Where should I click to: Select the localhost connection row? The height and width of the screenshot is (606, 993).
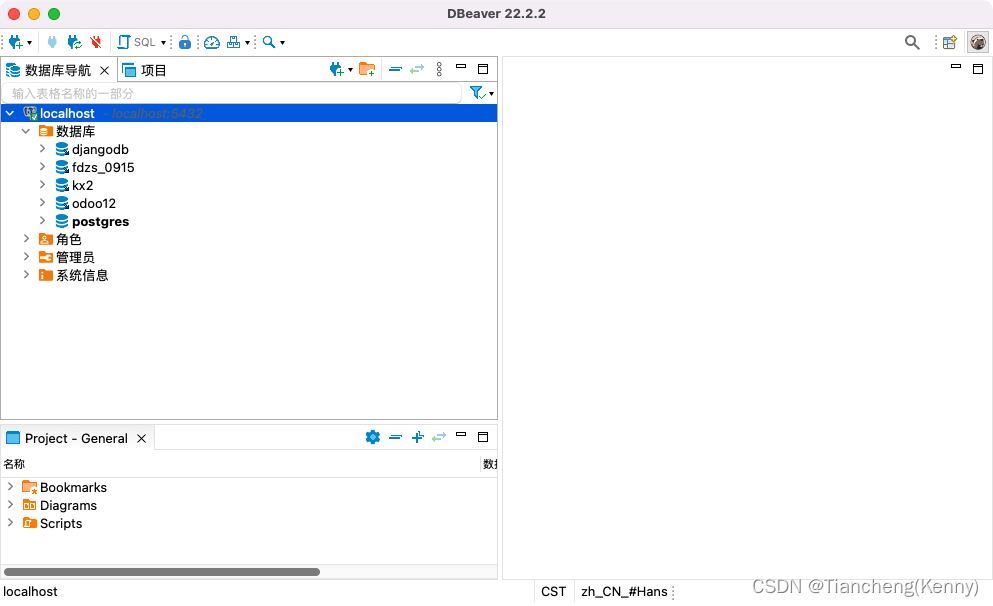tap(249, 113)
